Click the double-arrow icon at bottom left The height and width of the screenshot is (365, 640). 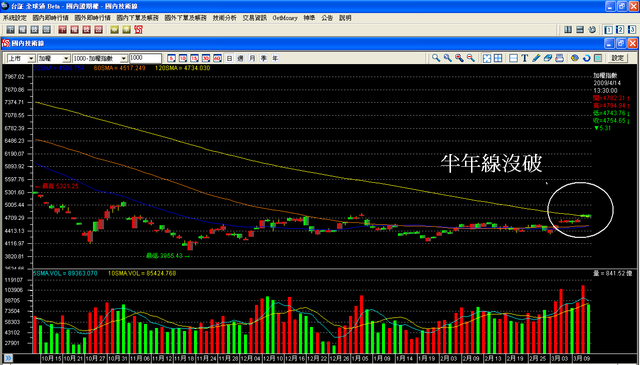[x=8, y=358]
